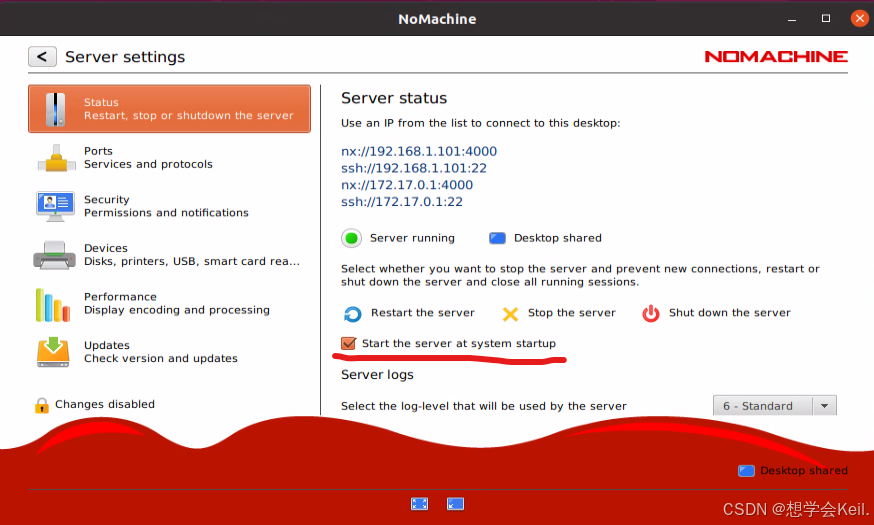Screen dimensions: 874x525
Task: Click Shut down the server label
Action: tap(730, 313)
